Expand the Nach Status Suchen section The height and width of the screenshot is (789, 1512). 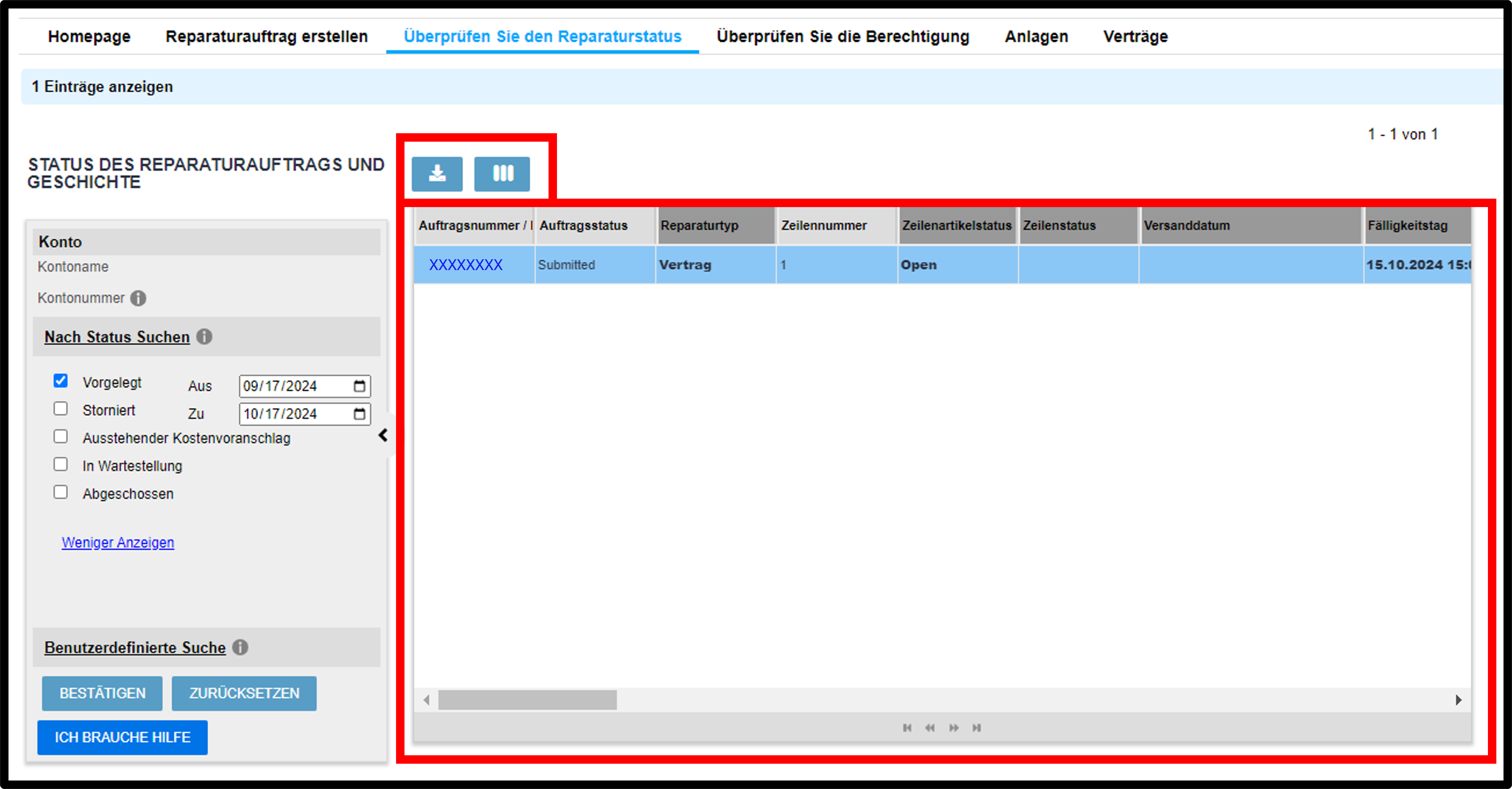[x=117, y=337]
